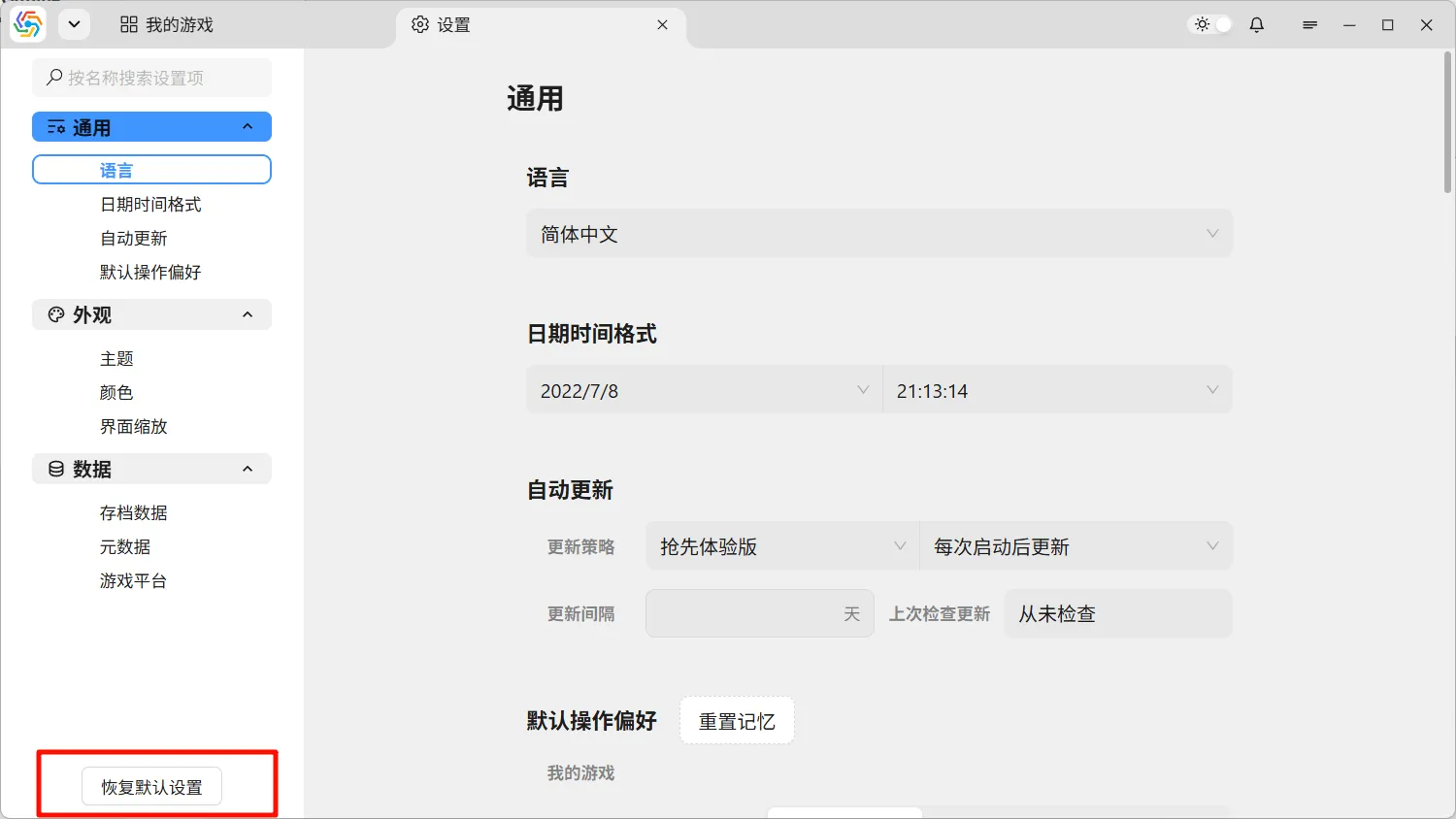Click the 重置记忆 button
1456x819 pixels.
point(737,722)
